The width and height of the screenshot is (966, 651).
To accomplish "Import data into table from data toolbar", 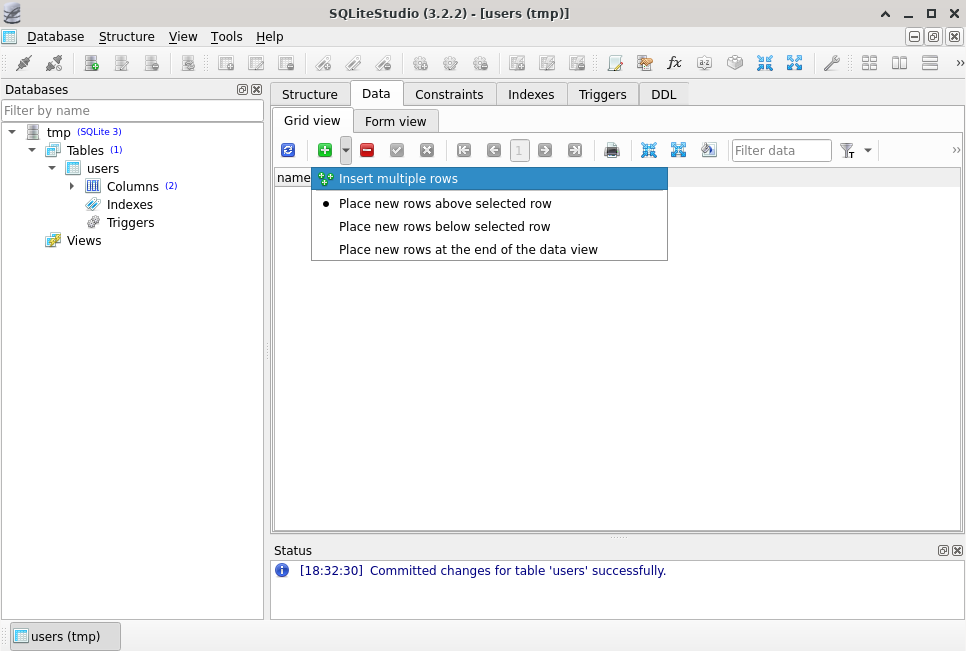I will click(649, 150).
